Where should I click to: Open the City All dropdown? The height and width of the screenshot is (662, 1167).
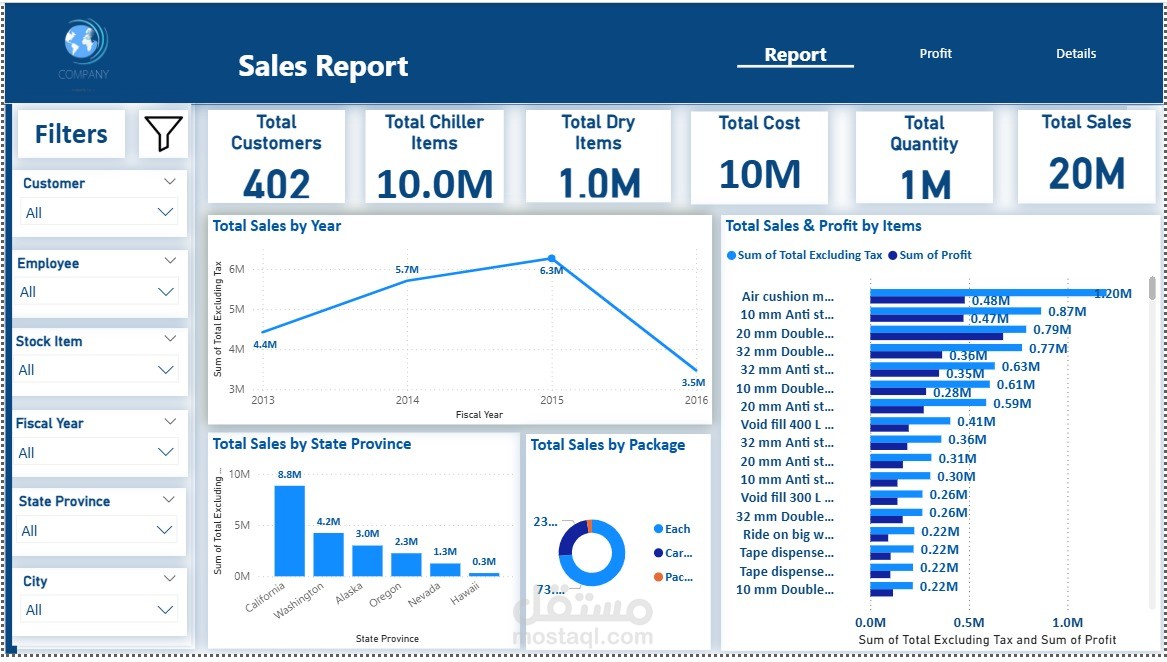coord(99,610)
